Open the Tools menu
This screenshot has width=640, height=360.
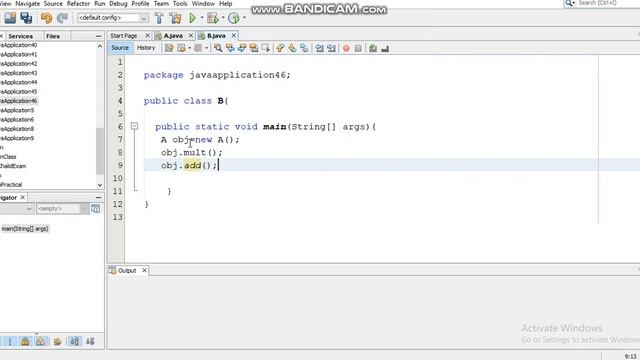(180, 4)
